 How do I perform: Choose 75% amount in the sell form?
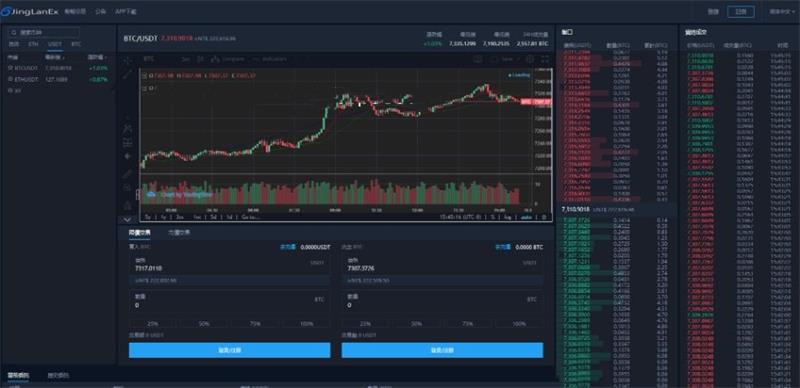click(467, 324)
